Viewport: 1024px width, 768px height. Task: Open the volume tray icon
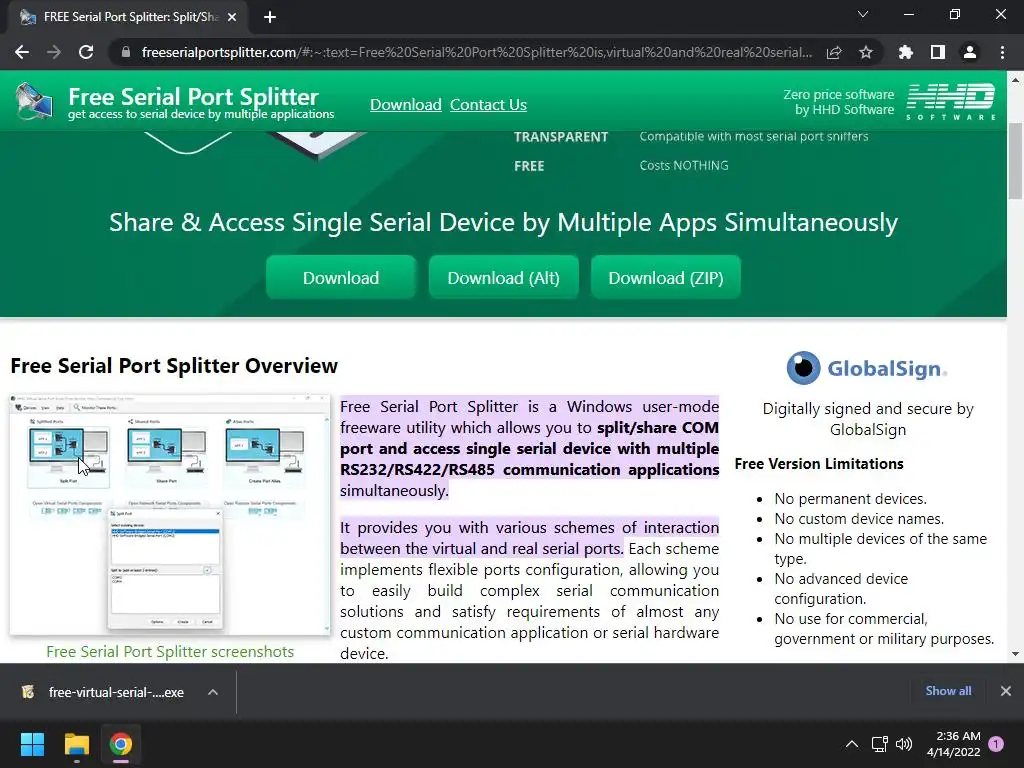click(904, 744)
